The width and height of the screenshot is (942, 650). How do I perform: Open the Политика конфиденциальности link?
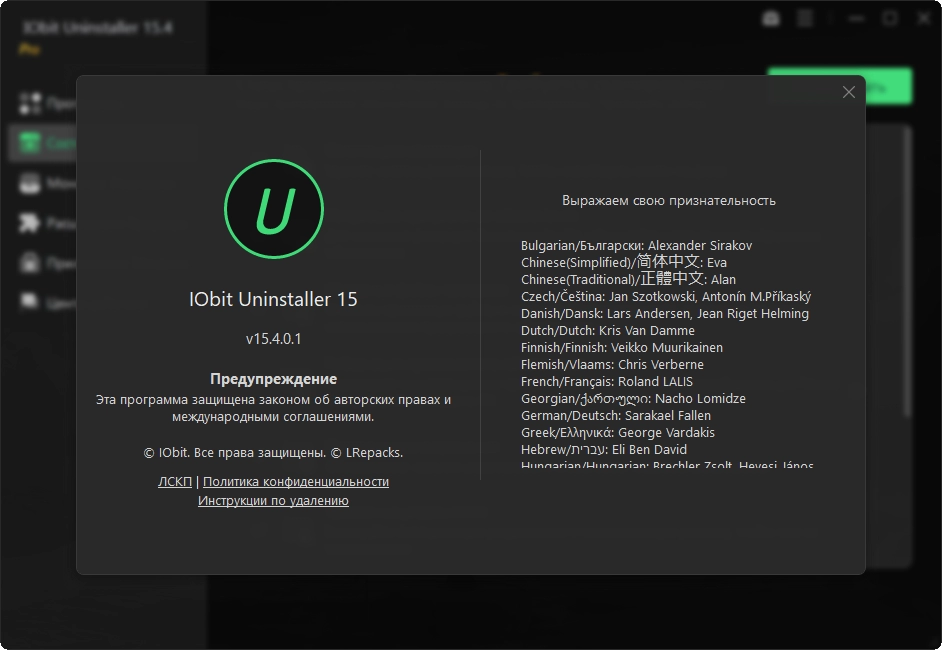pyautogui.click(x=296, y=481)
